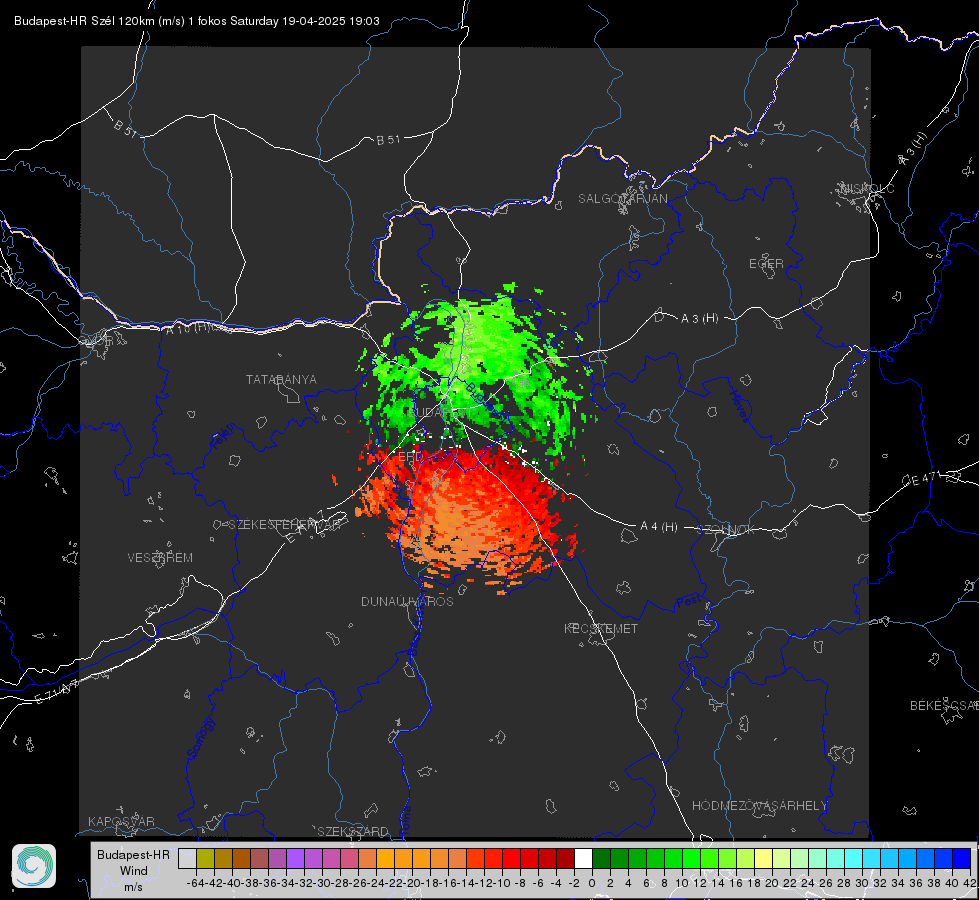Select the light grey swatch at legend start
The image size is (979, 900).
click(x=187, y=858)
